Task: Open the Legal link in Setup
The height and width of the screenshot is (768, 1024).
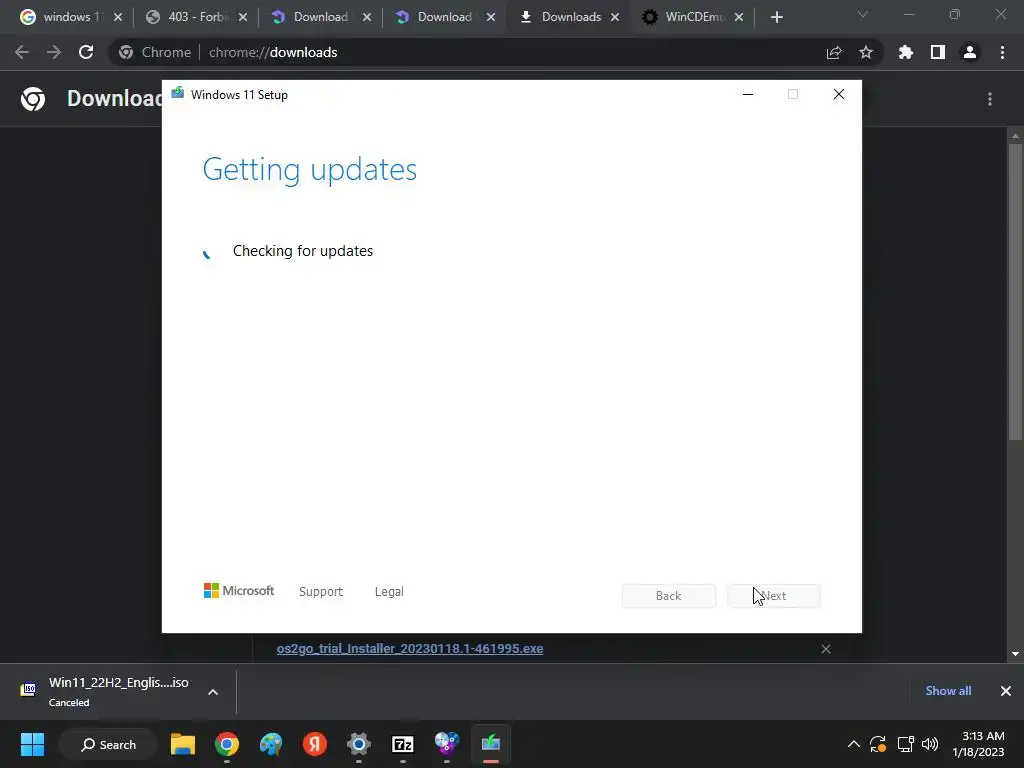Action: tap(389, 592)
